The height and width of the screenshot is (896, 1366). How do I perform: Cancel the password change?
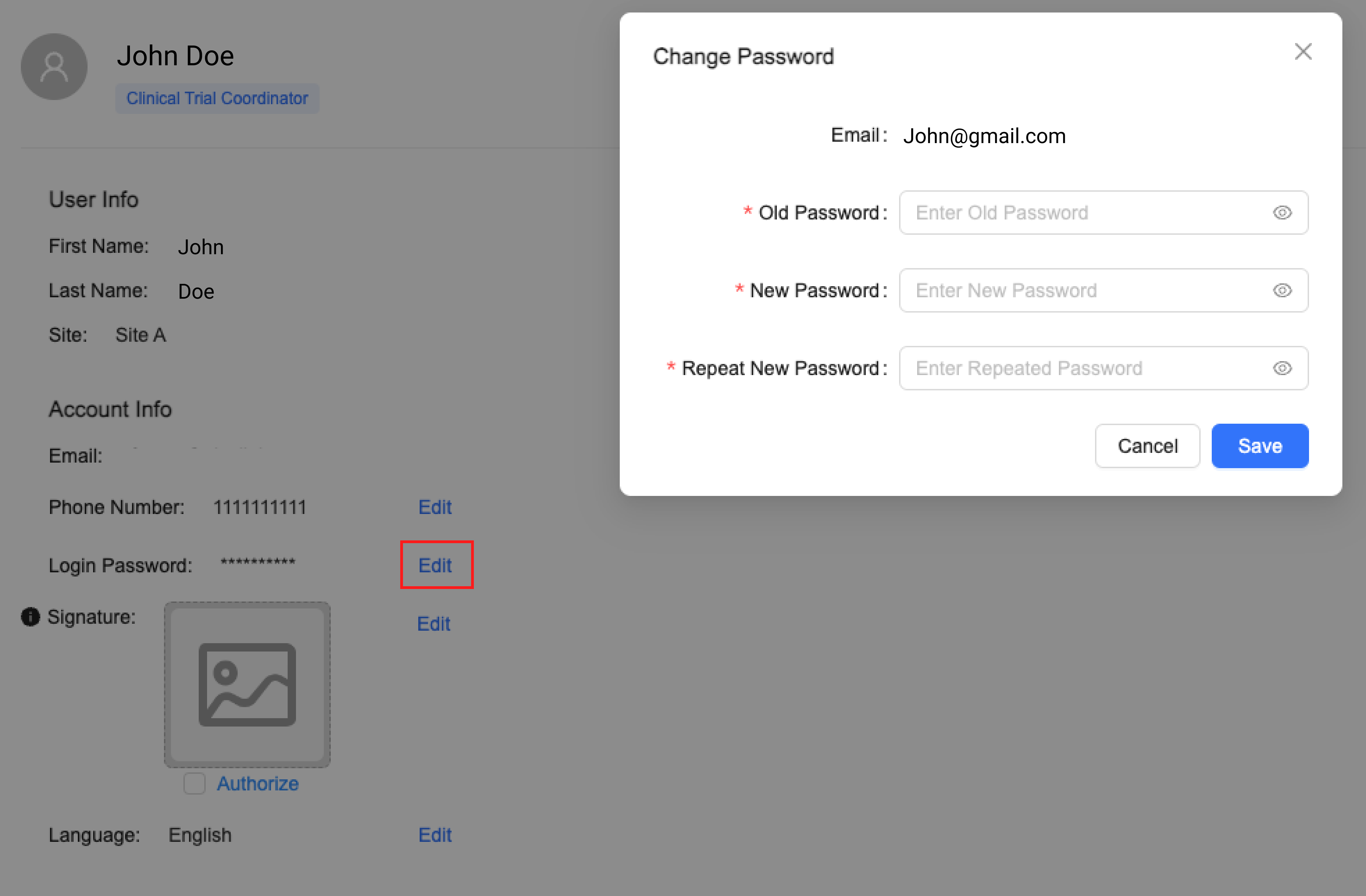tap(1147, 446)
